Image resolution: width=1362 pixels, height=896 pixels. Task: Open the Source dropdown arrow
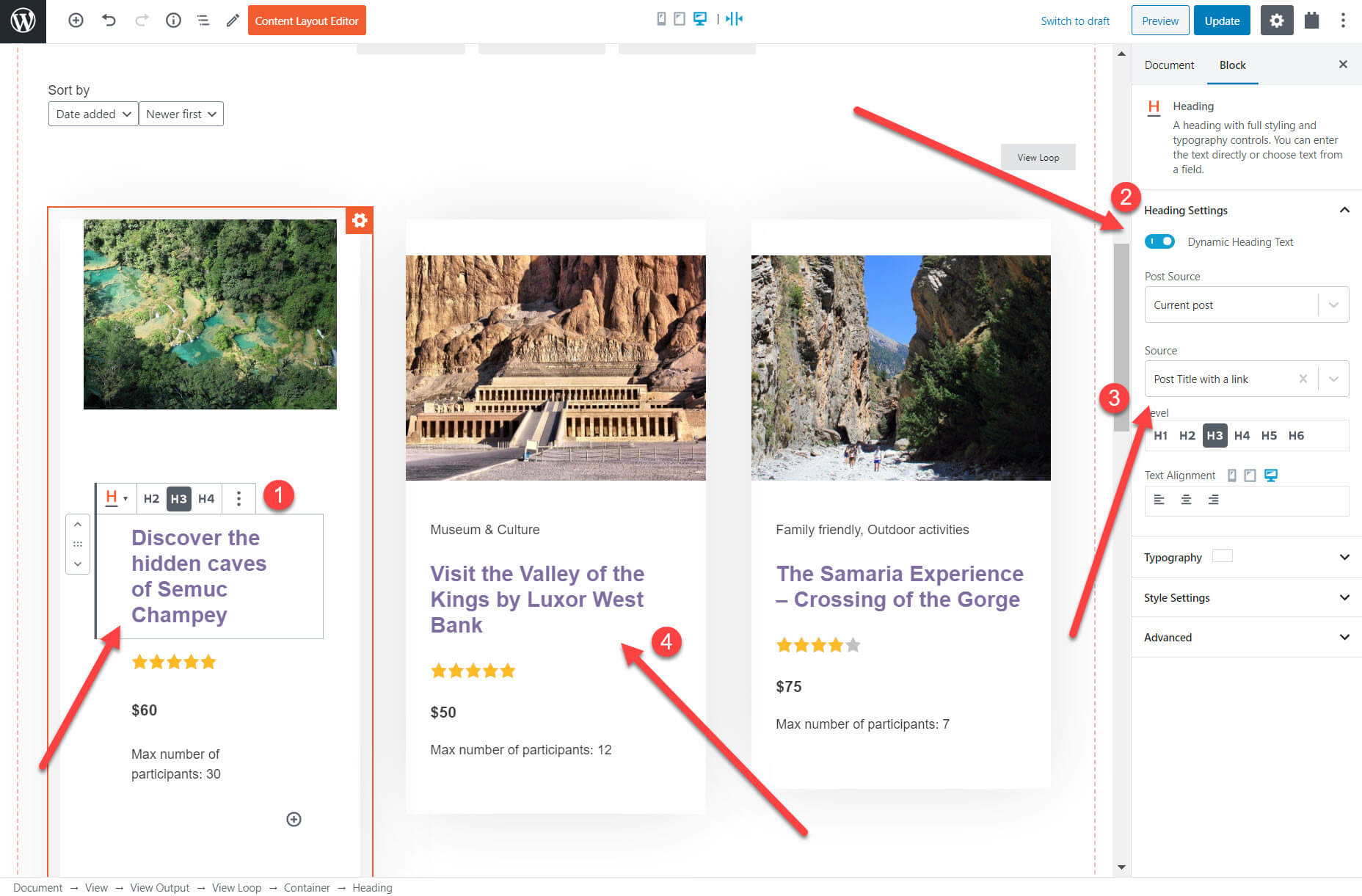1334,379
